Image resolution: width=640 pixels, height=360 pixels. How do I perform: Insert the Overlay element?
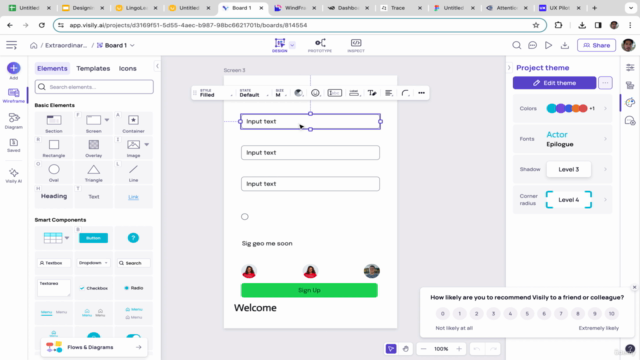(x=93, y=148)
